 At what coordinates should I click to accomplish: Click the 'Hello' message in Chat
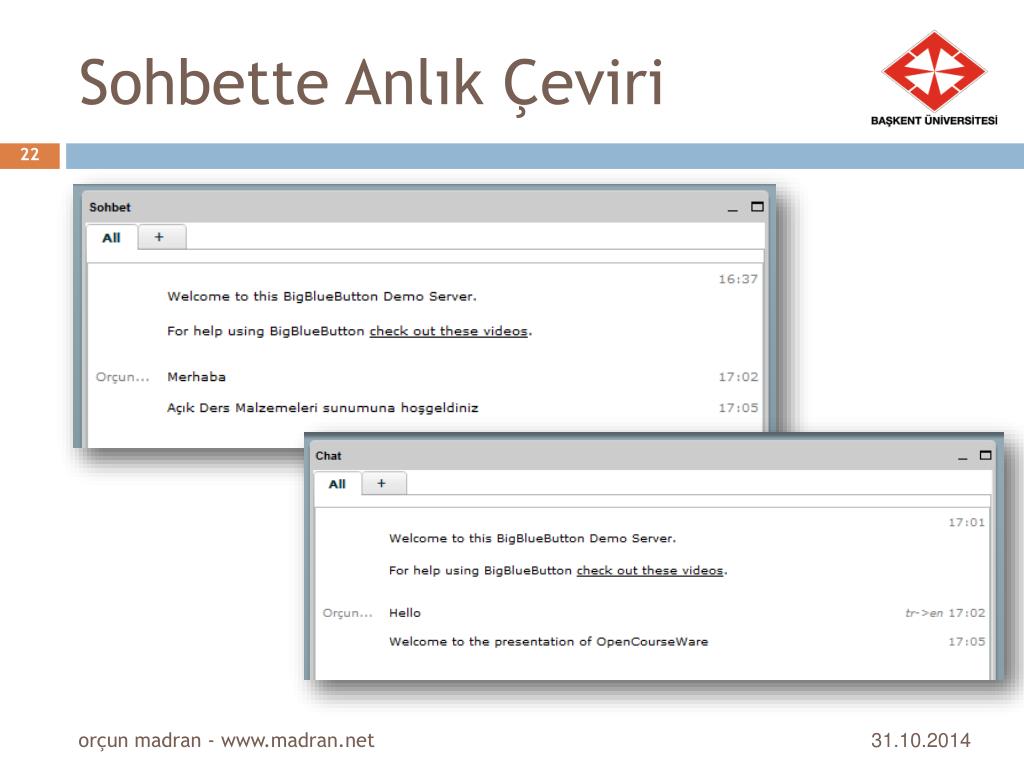click(405, 613)
